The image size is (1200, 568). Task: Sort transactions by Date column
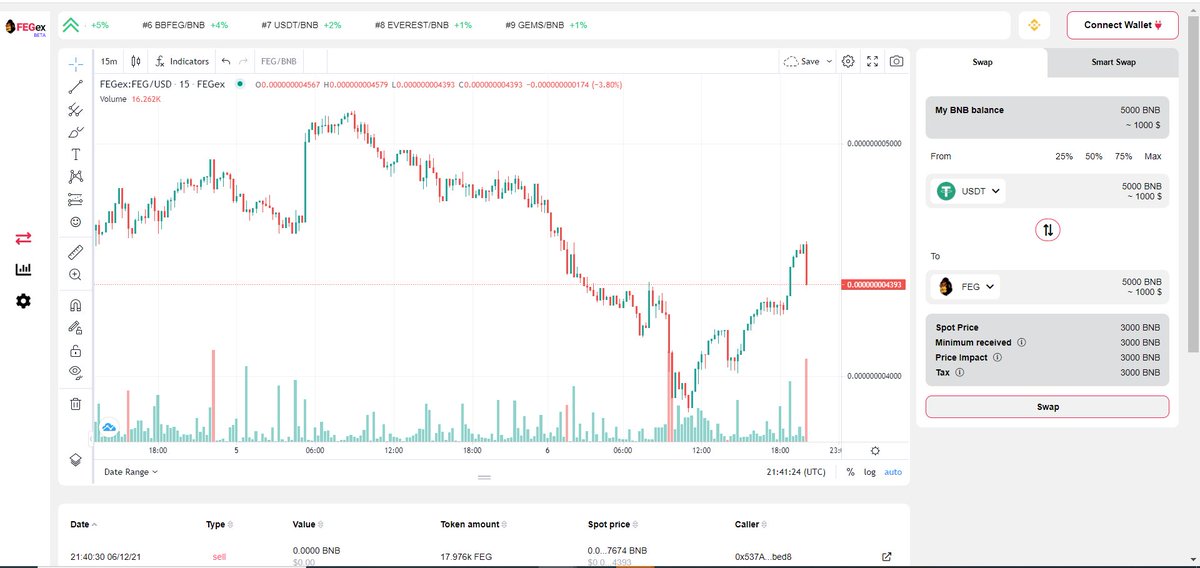84,524
